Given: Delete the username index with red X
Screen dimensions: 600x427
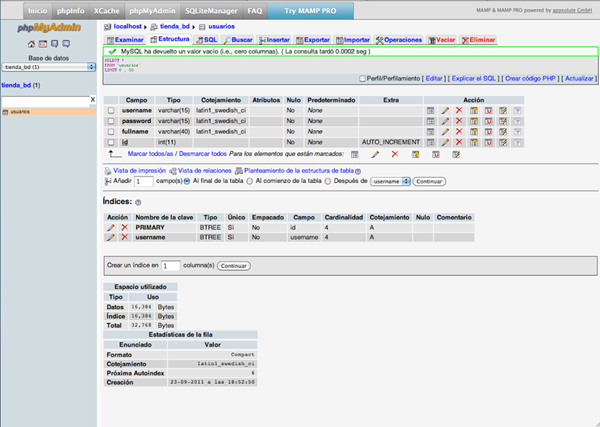Looking at the screenshot, I should click(x=124, y=238).
